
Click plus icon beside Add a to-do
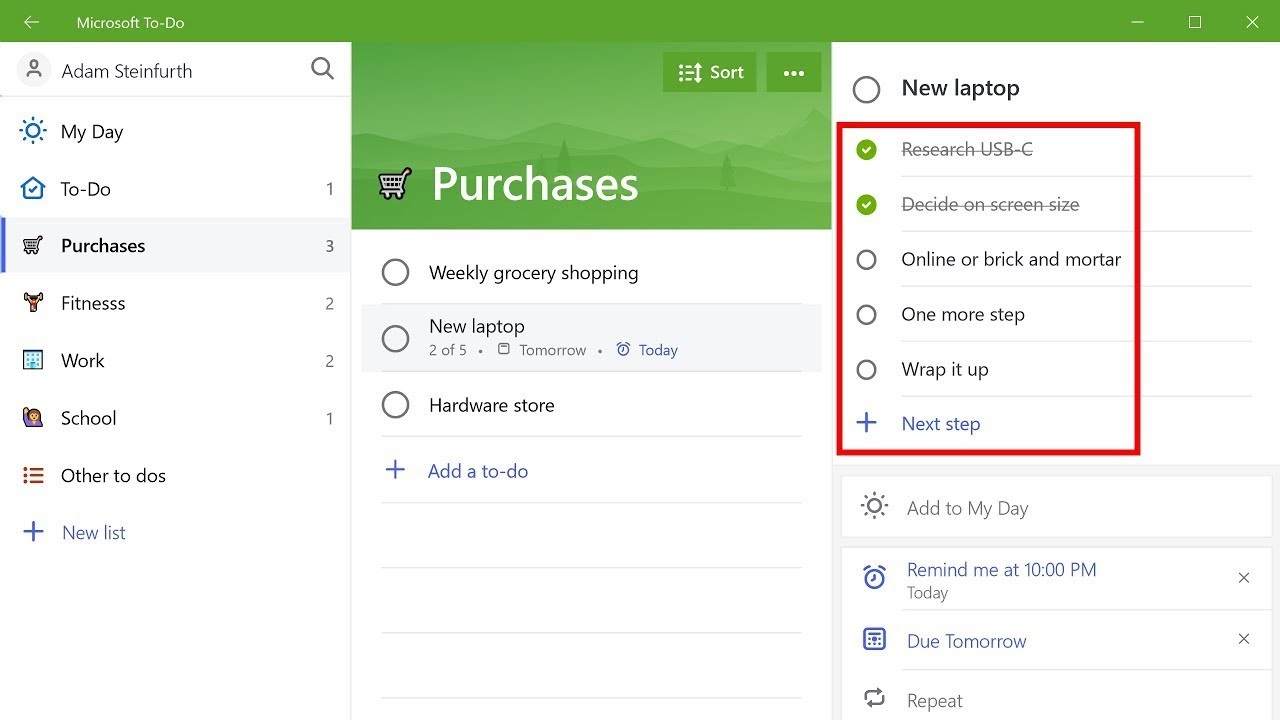(x=396, y=470)
